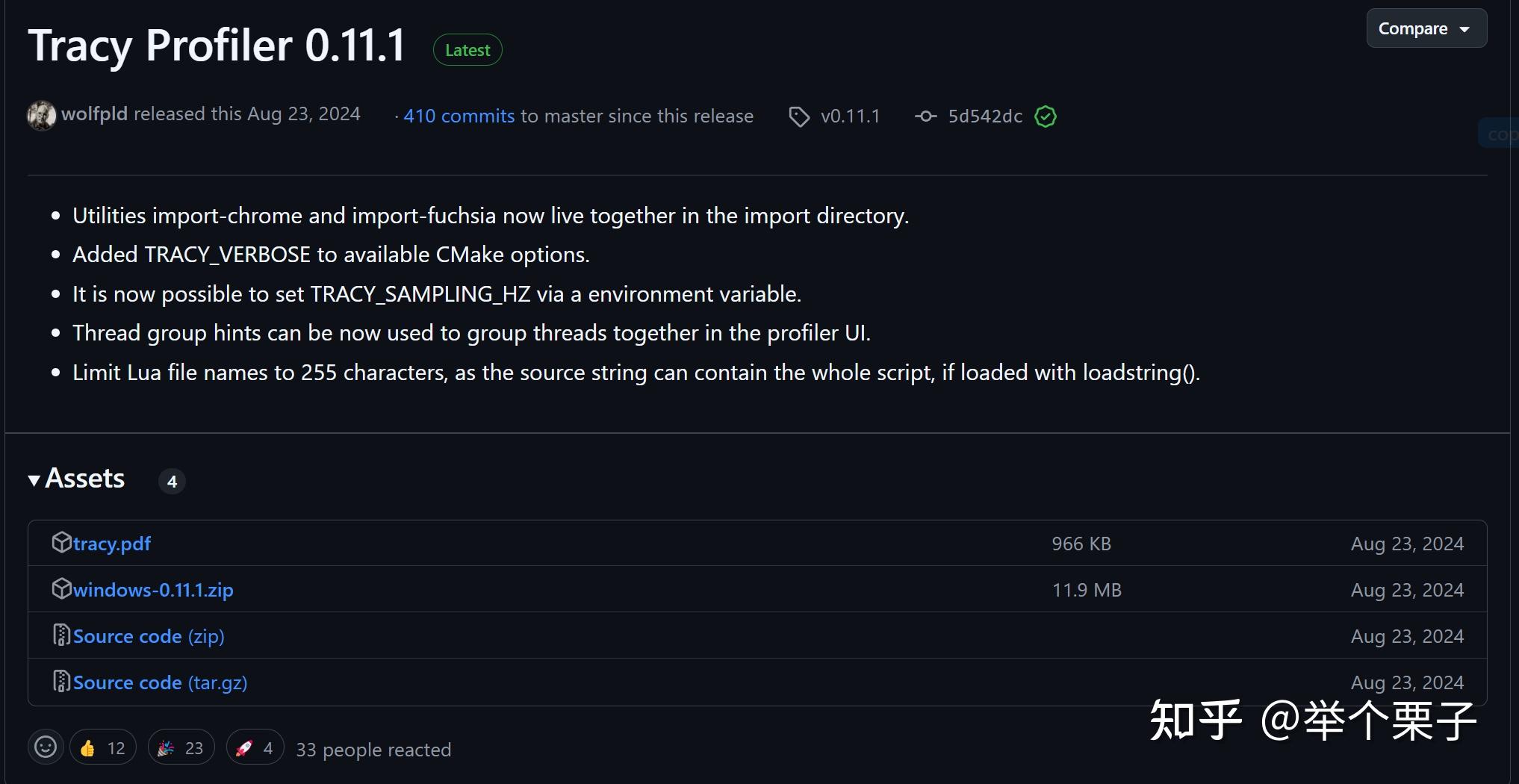This screenshot has width=1519, height=784.
Task: Click the v0.11.1 tag icon
Action: pyautogui.click(x=799, y=116)
